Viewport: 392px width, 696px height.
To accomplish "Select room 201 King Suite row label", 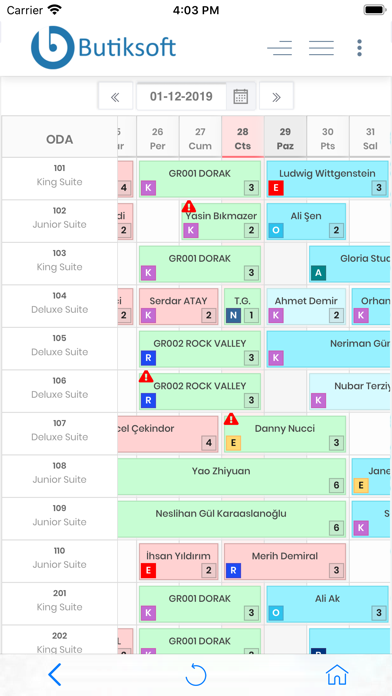I will tap(59, 604).
